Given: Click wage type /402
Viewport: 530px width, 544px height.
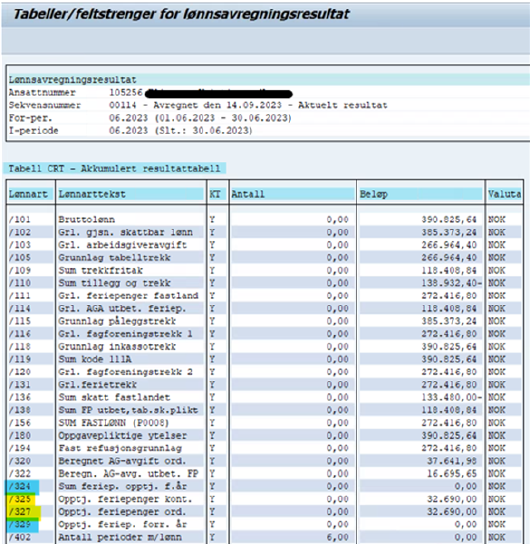Looking at the screenshot, I should (x=20, y=537).
